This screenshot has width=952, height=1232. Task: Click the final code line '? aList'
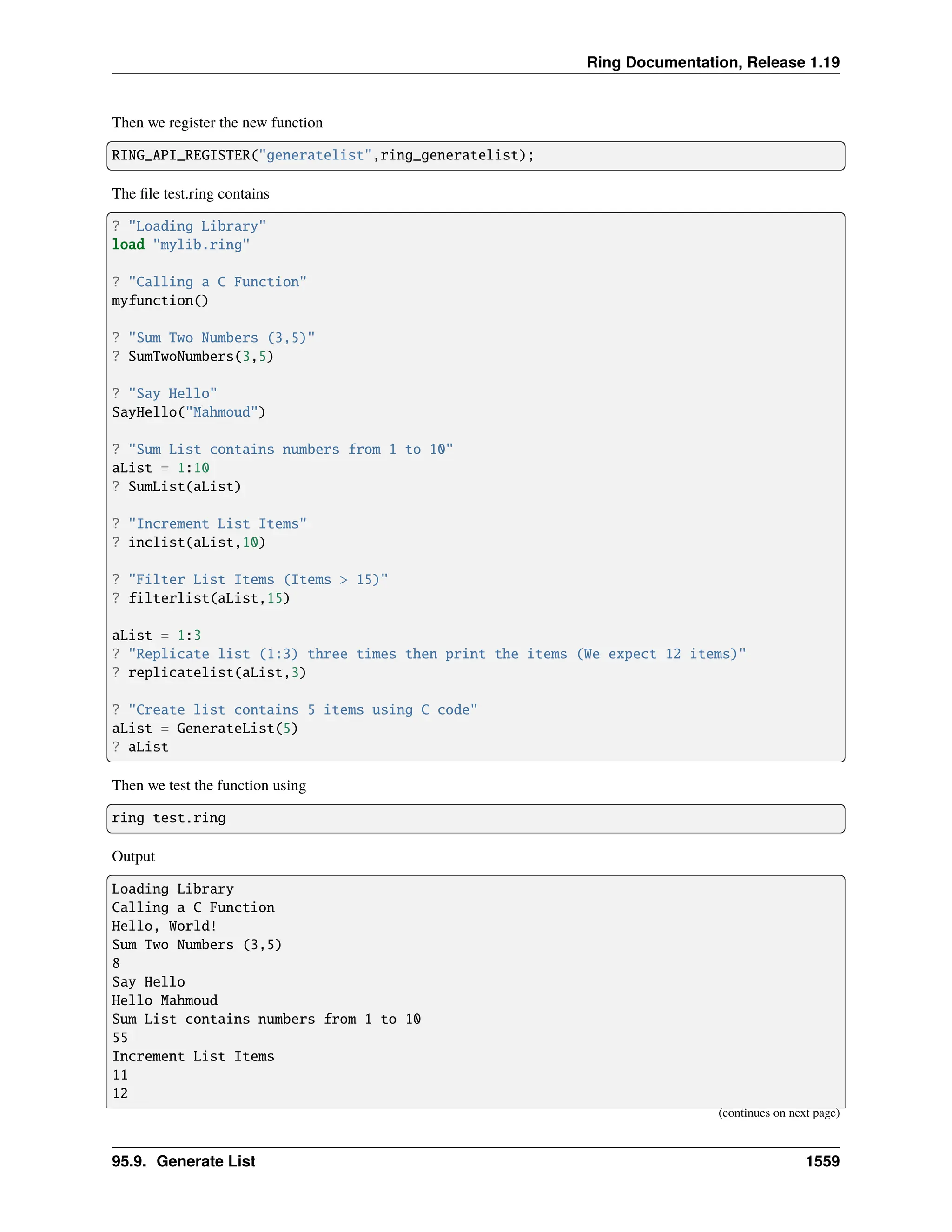[x=140, y=748]
